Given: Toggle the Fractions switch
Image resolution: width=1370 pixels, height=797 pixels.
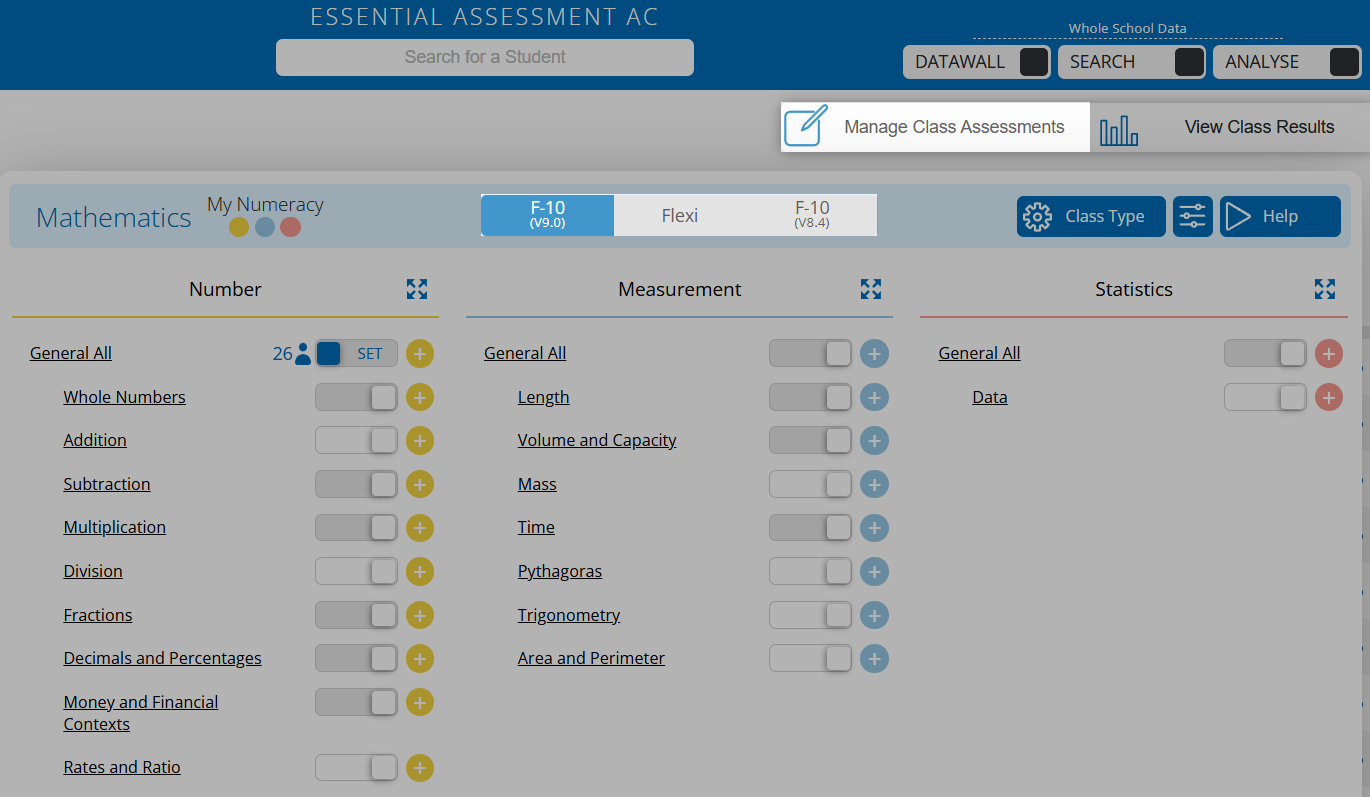Looking at the screenshot, I should click(x=356, y=615).
